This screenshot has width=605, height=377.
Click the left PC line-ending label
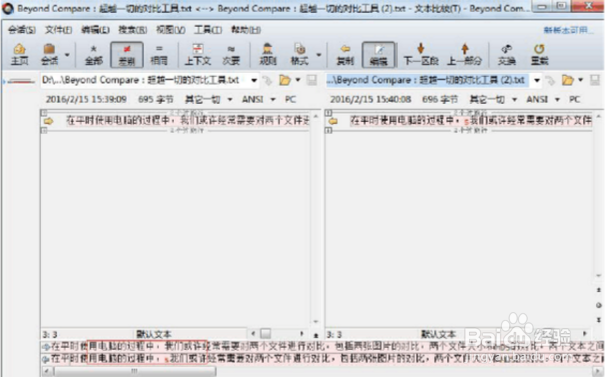tap(290, 100)
